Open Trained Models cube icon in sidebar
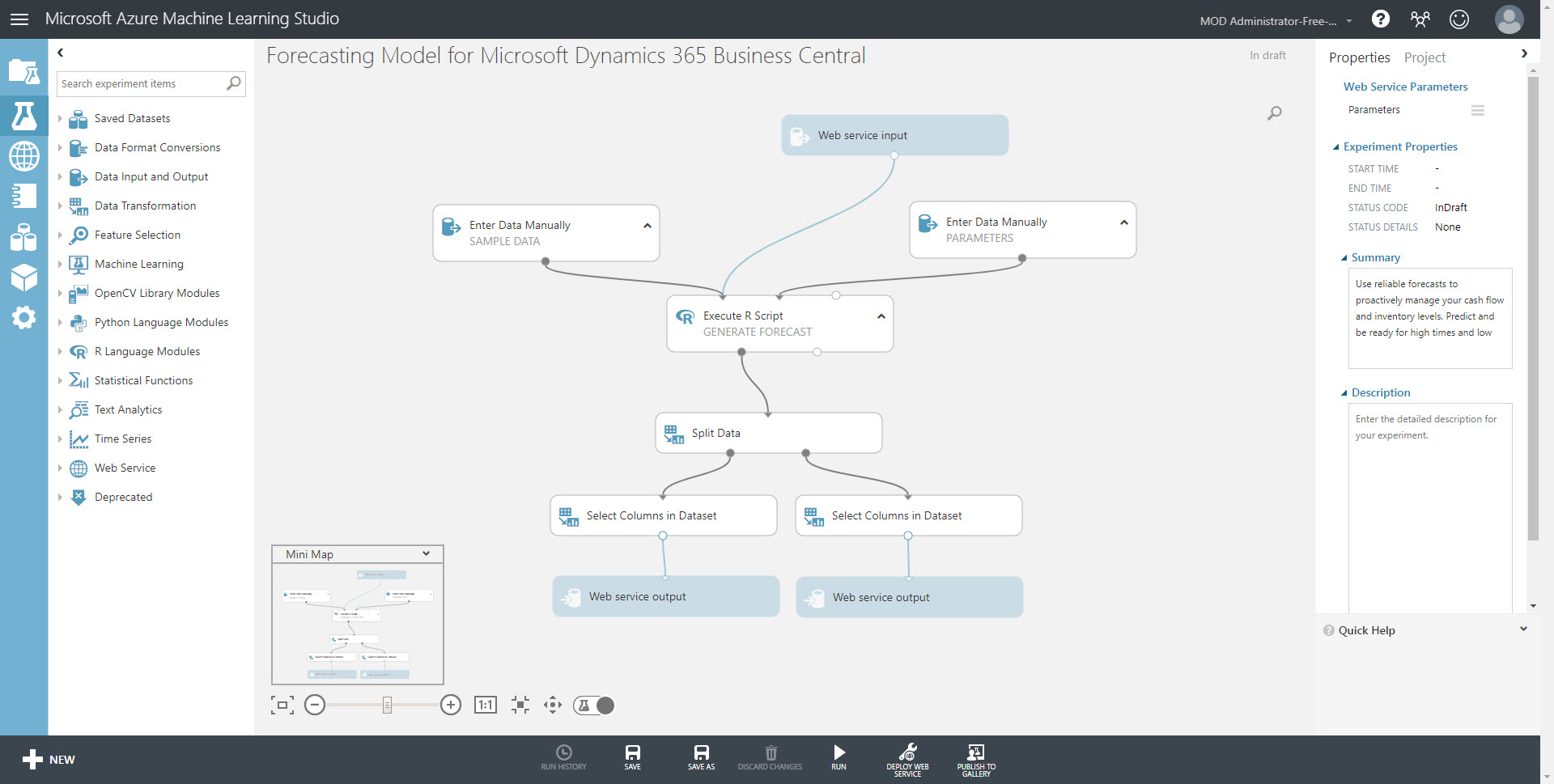The height and width of the screenshot is (784, 1554). click(23, 278)
